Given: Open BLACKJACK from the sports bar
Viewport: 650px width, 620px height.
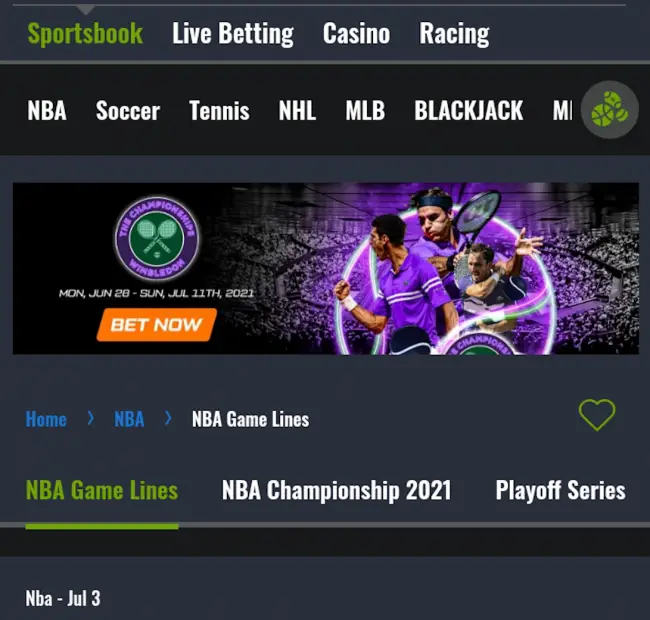Looking at the screenshot, I should pos(469,111).
